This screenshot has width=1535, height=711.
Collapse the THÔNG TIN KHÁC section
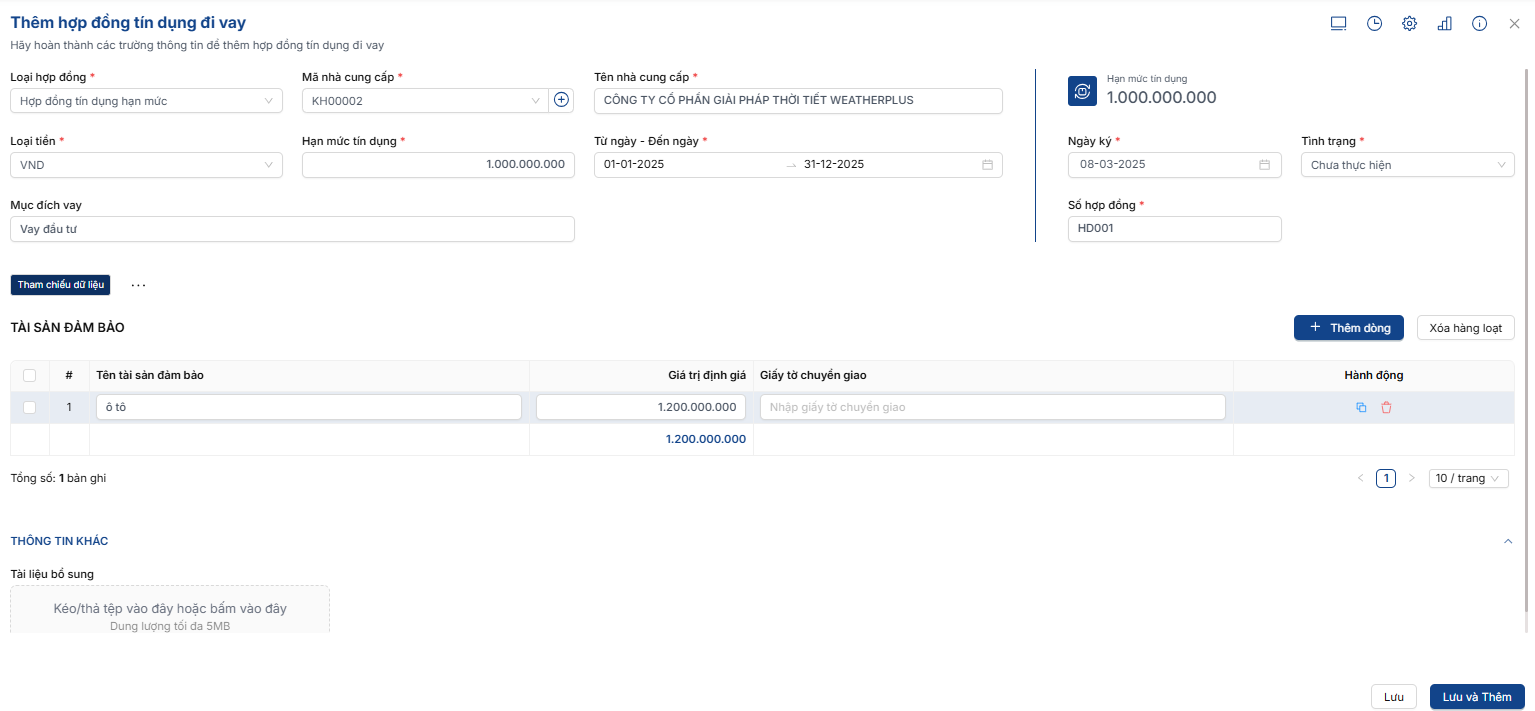(x=1508, y=541)
